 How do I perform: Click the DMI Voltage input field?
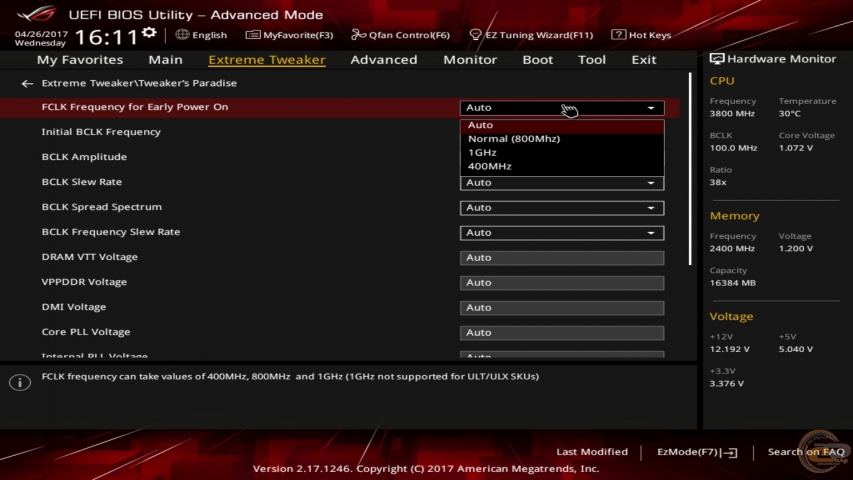tap(562, 308)
